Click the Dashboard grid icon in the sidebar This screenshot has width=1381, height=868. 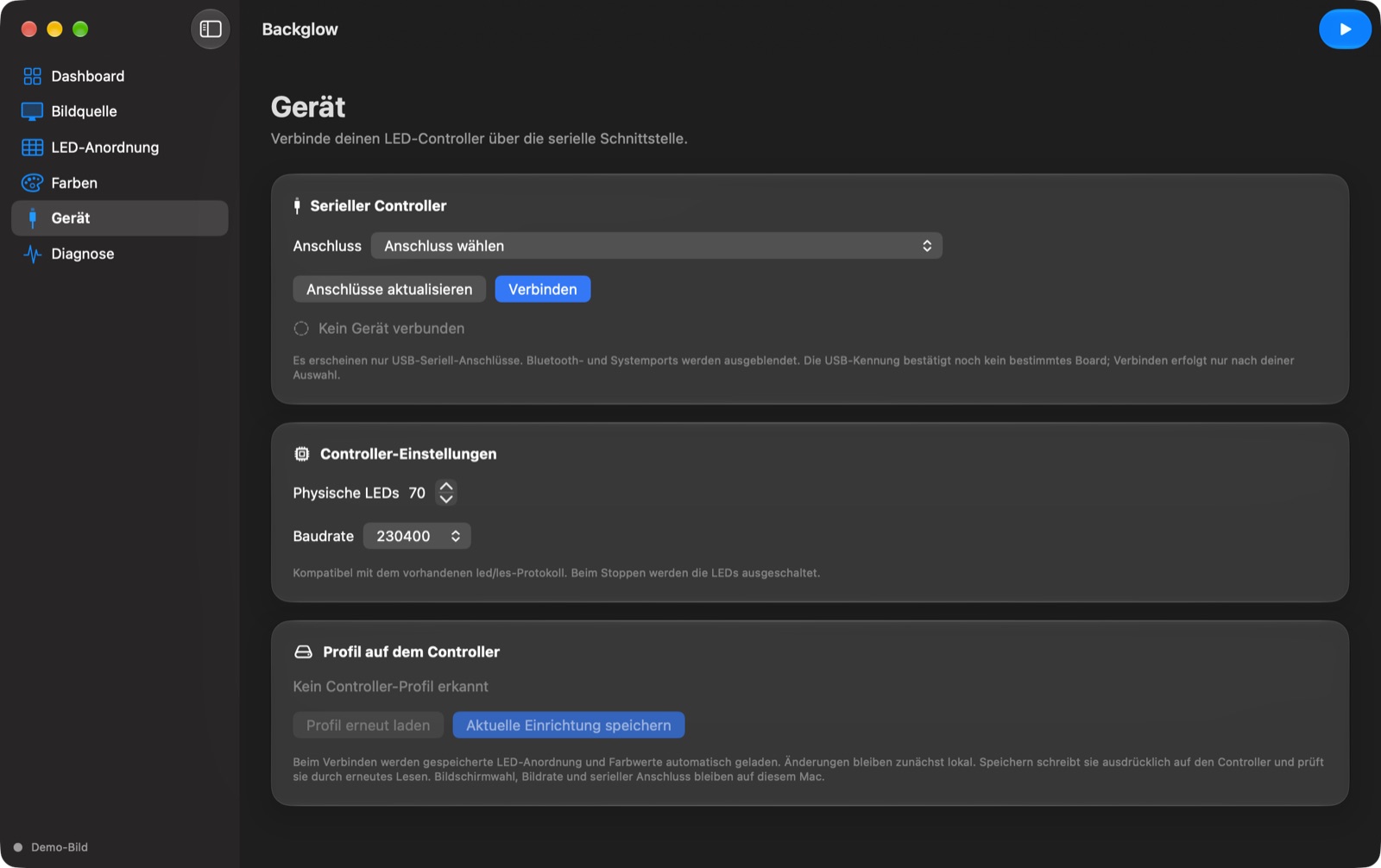click(32, 76)
